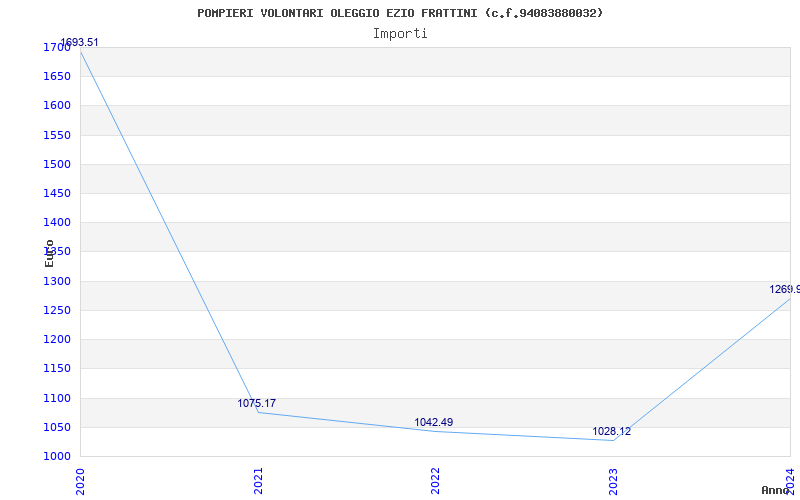This screenshot has height=500, width=800.
Task: Click the Importi subtitle
Action: pos(400,34)
